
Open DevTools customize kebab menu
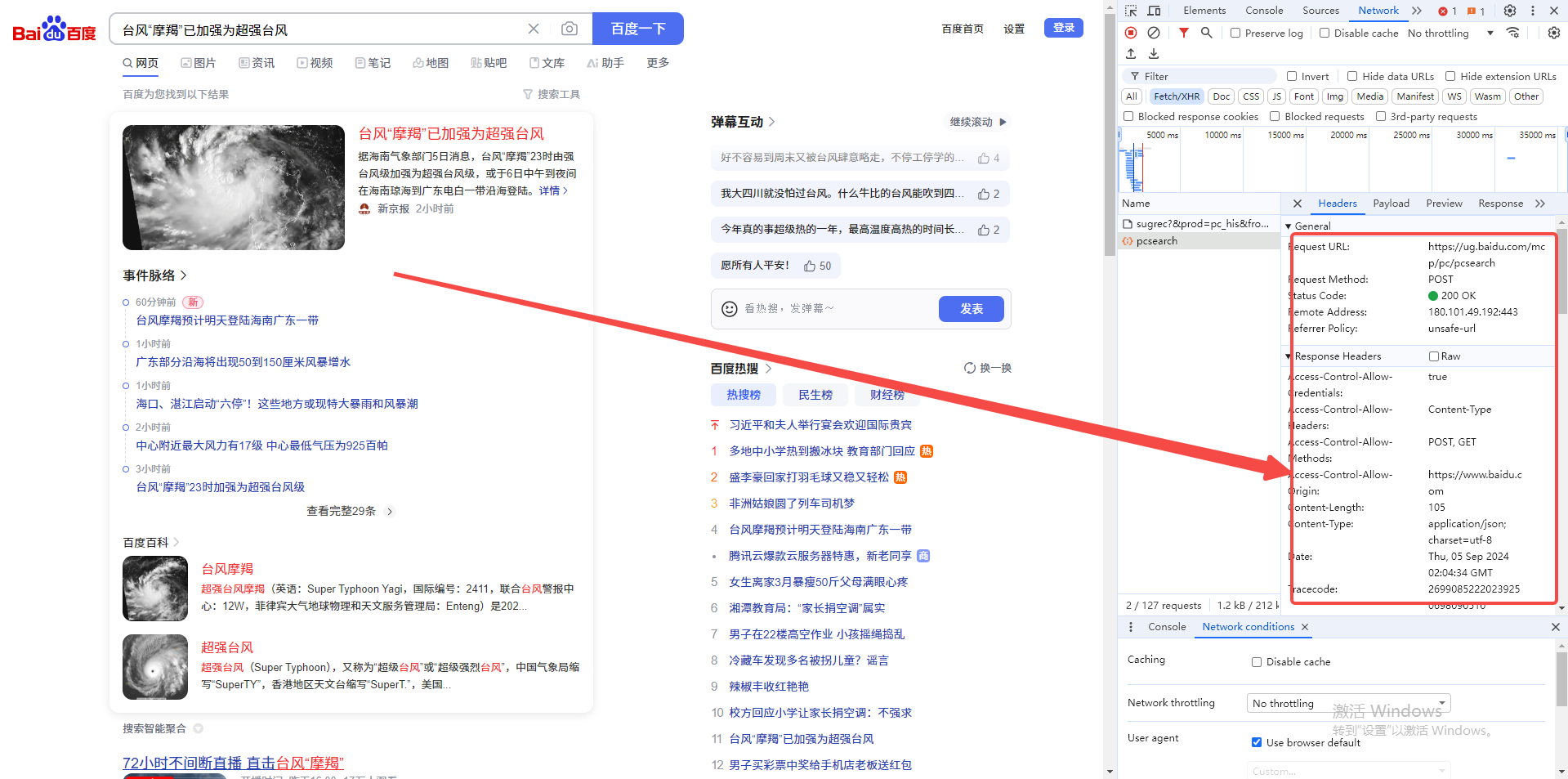tap(1532, 11)
